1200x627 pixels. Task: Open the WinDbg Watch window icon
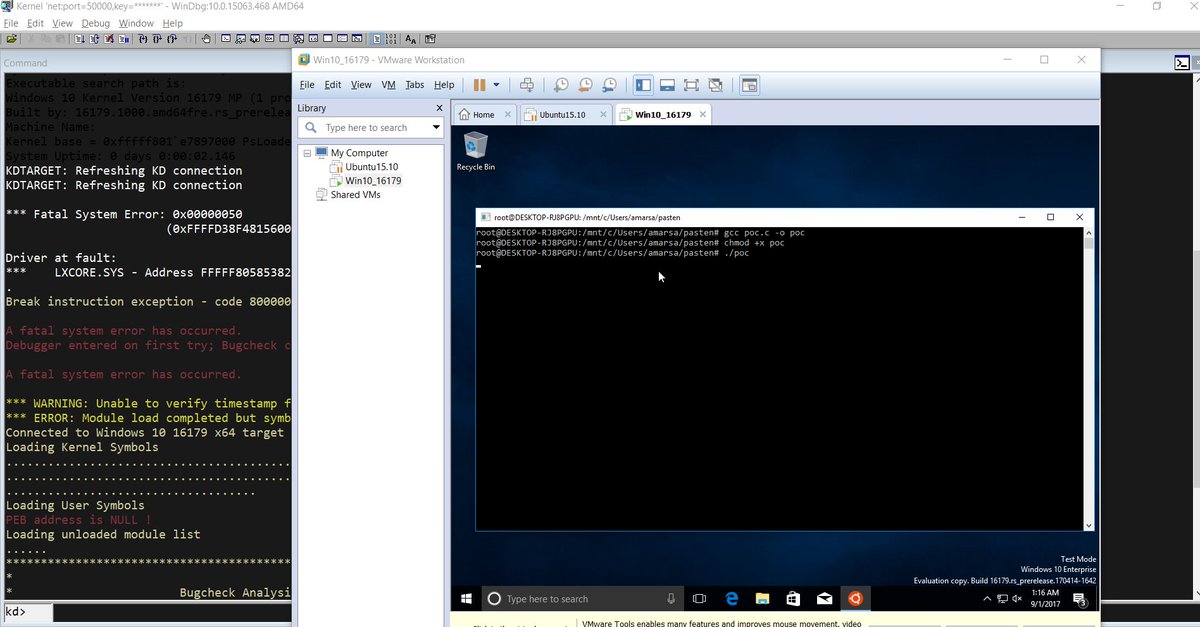(x=240, y=39)
